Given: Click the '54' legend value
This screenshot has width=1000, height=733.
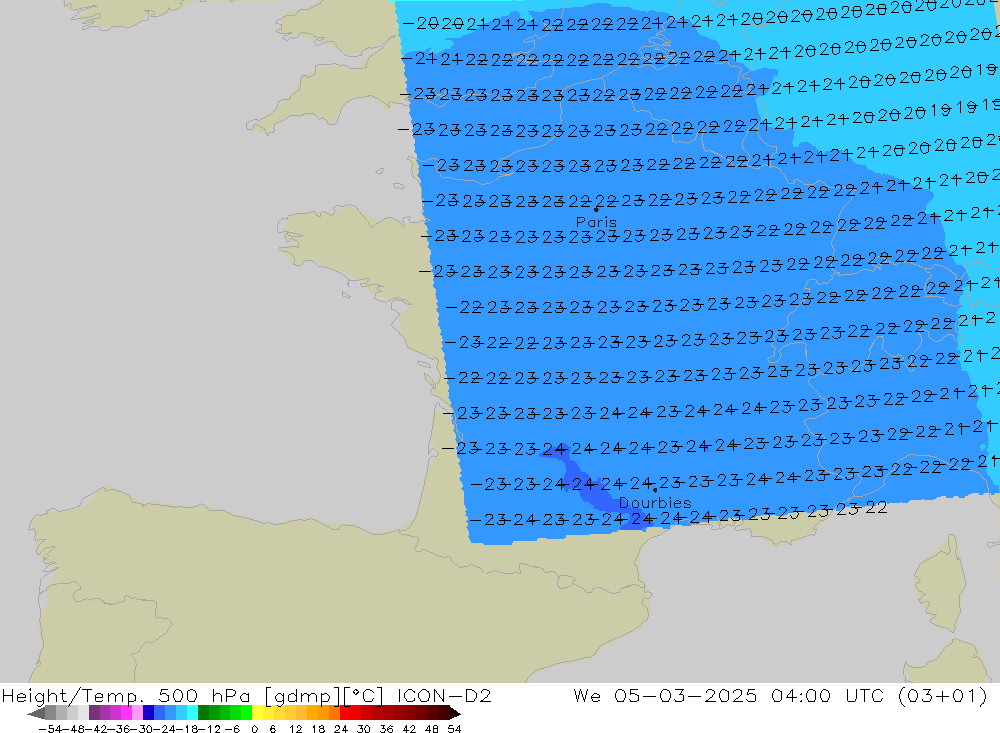Looking at the screenshot, I should point(454,729).
